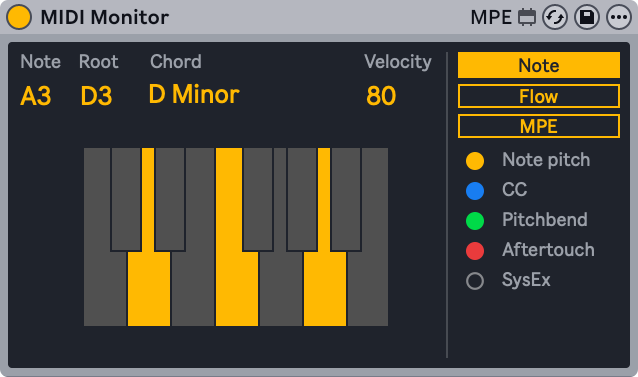Click the A3 note value
The width and height of the screenshot is (638, 377).
point(36,96)
